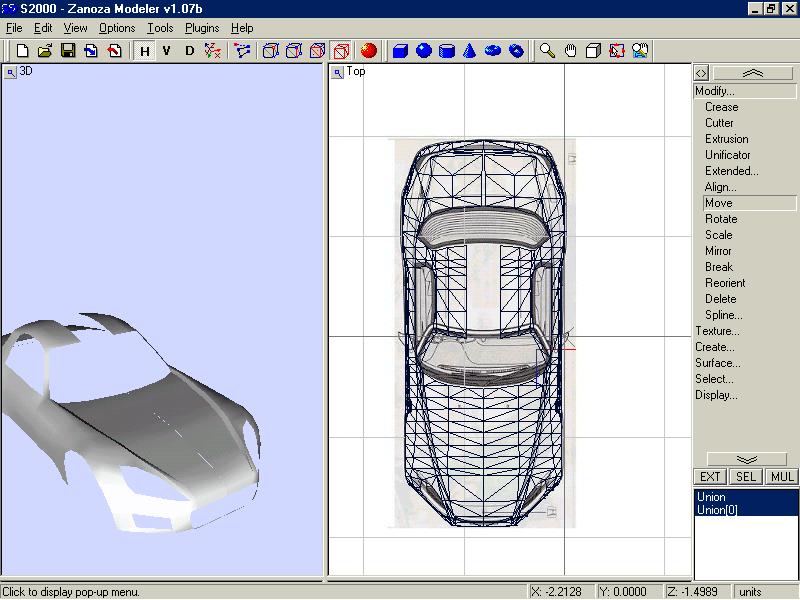The image size is (800, 600).
Task: Click the New file icon
Action: [22, 50]
